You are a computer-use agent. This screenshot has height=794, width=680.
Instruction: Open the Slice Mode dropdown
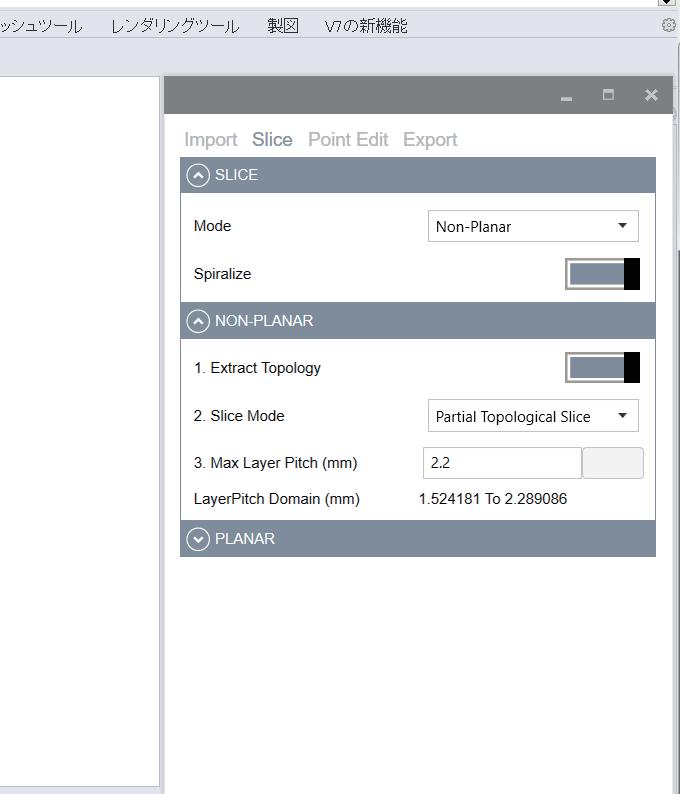[533, 416]
